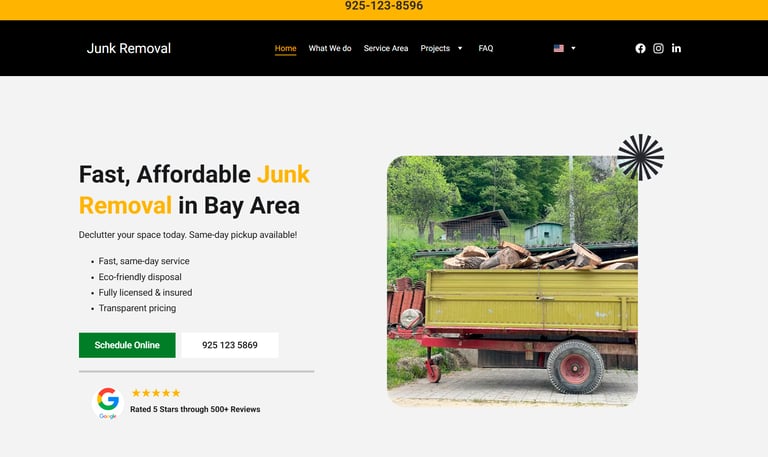Go to the Home menu item
Screen dimensions: 768x457
(286, 48)
